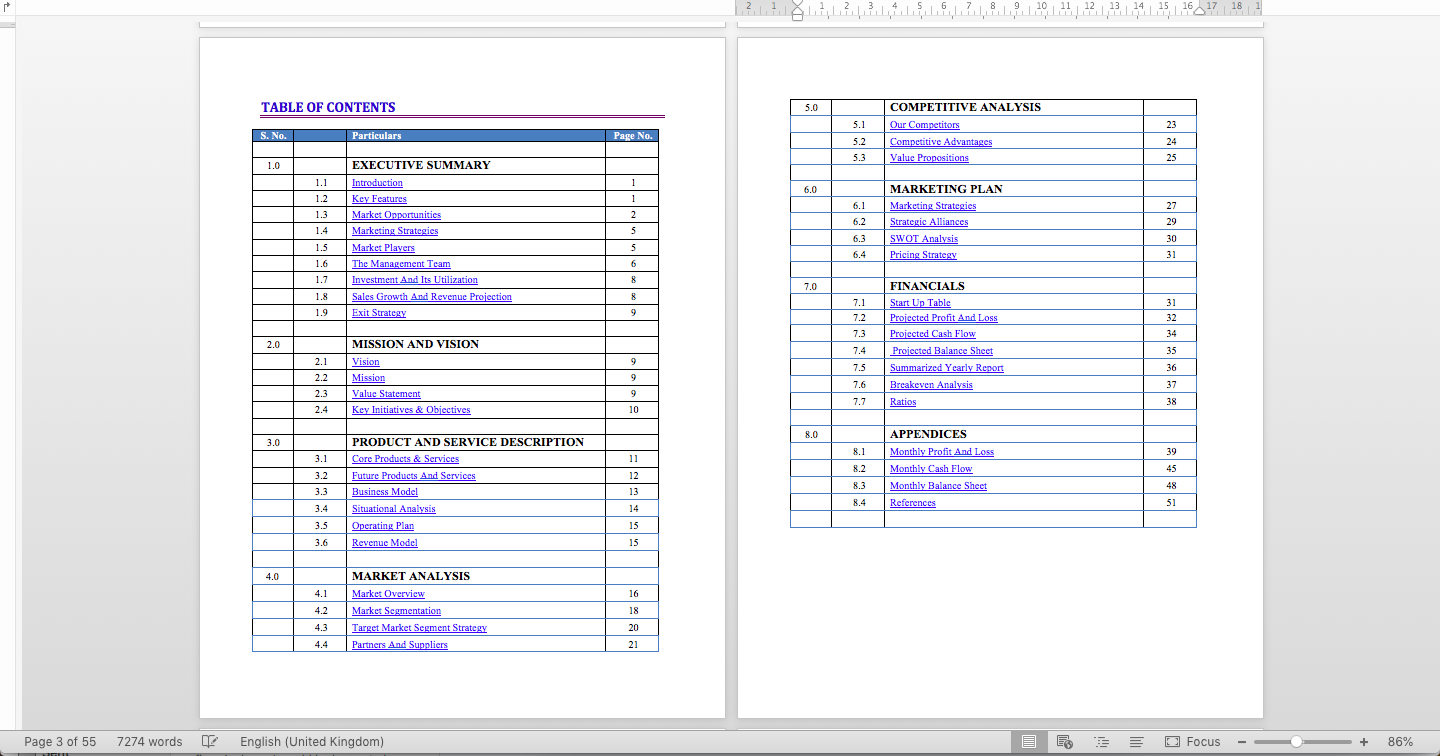
Task: Go to The Management Team link
Action: [401, 264]
